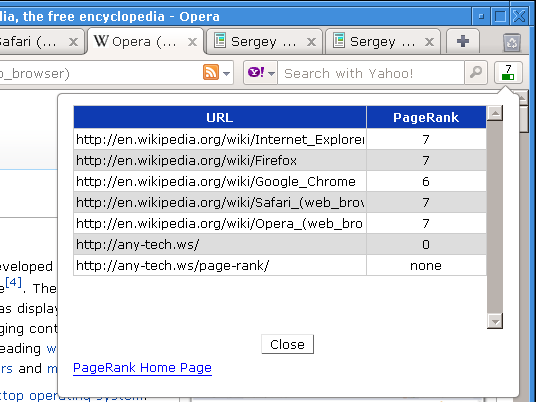The width and height of the screenshot is (536, 402).
Task: Close the Opera Wikipedia tab
Action: (192, 42)
